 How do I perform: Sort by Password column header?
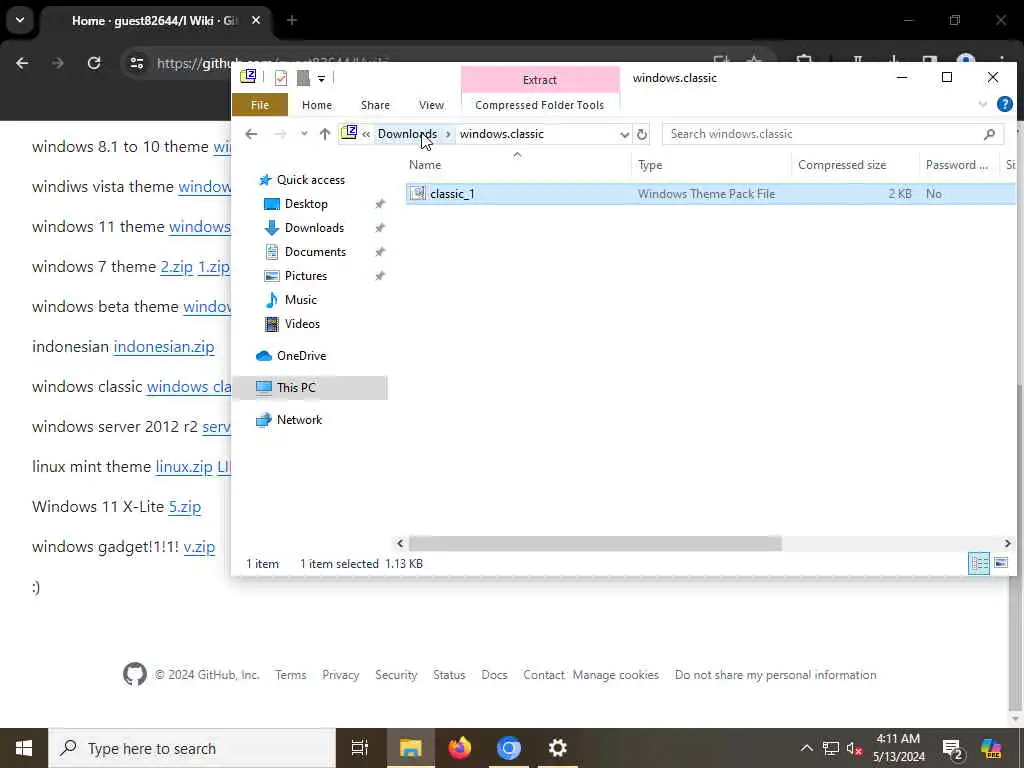(956, 165)
